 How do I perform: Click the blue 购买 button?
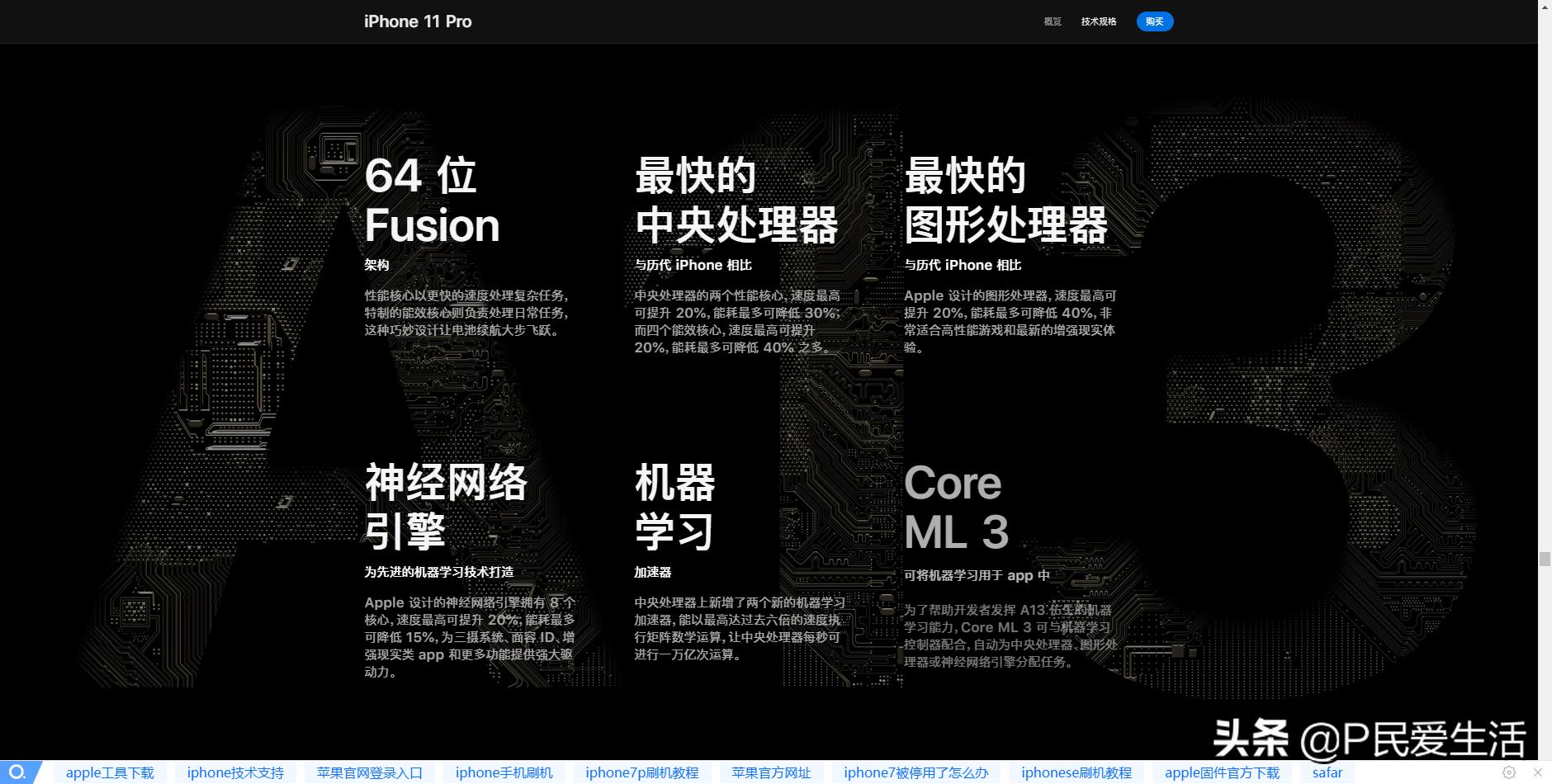[1155, 21]
